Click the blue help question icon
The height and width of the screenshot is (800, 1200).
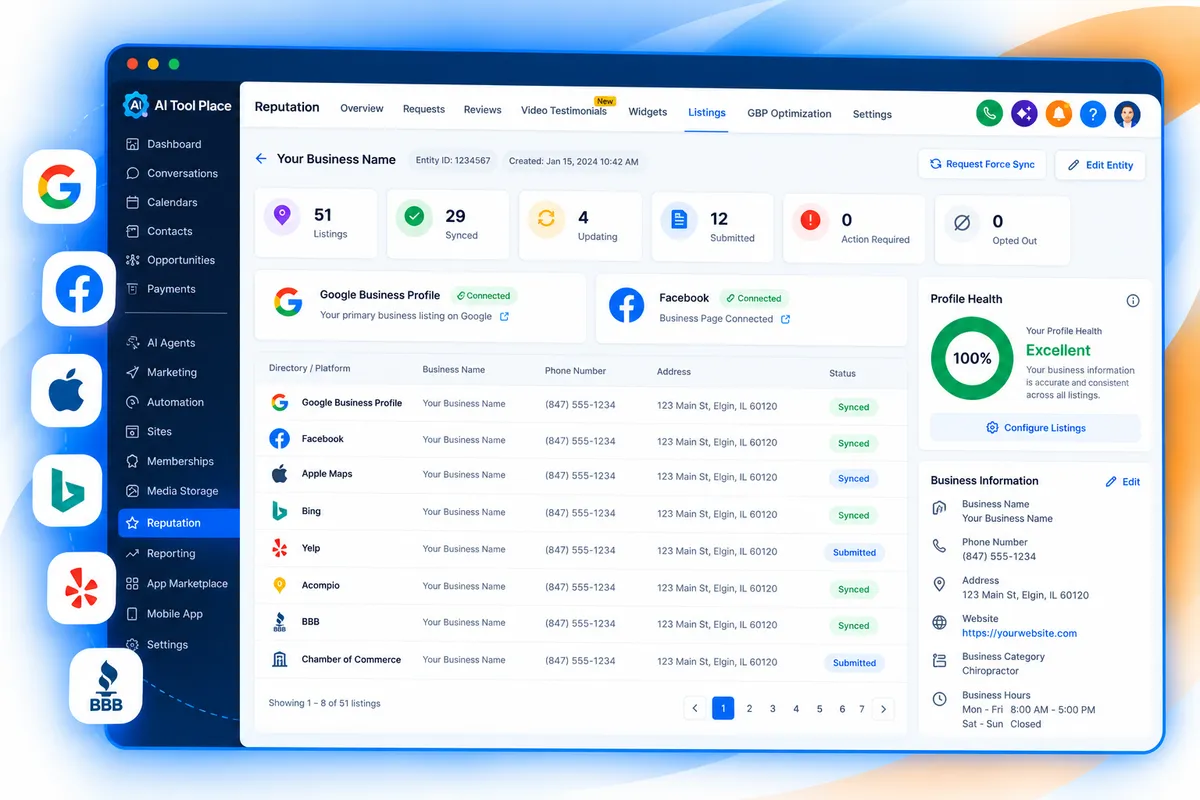point(1093,115)
